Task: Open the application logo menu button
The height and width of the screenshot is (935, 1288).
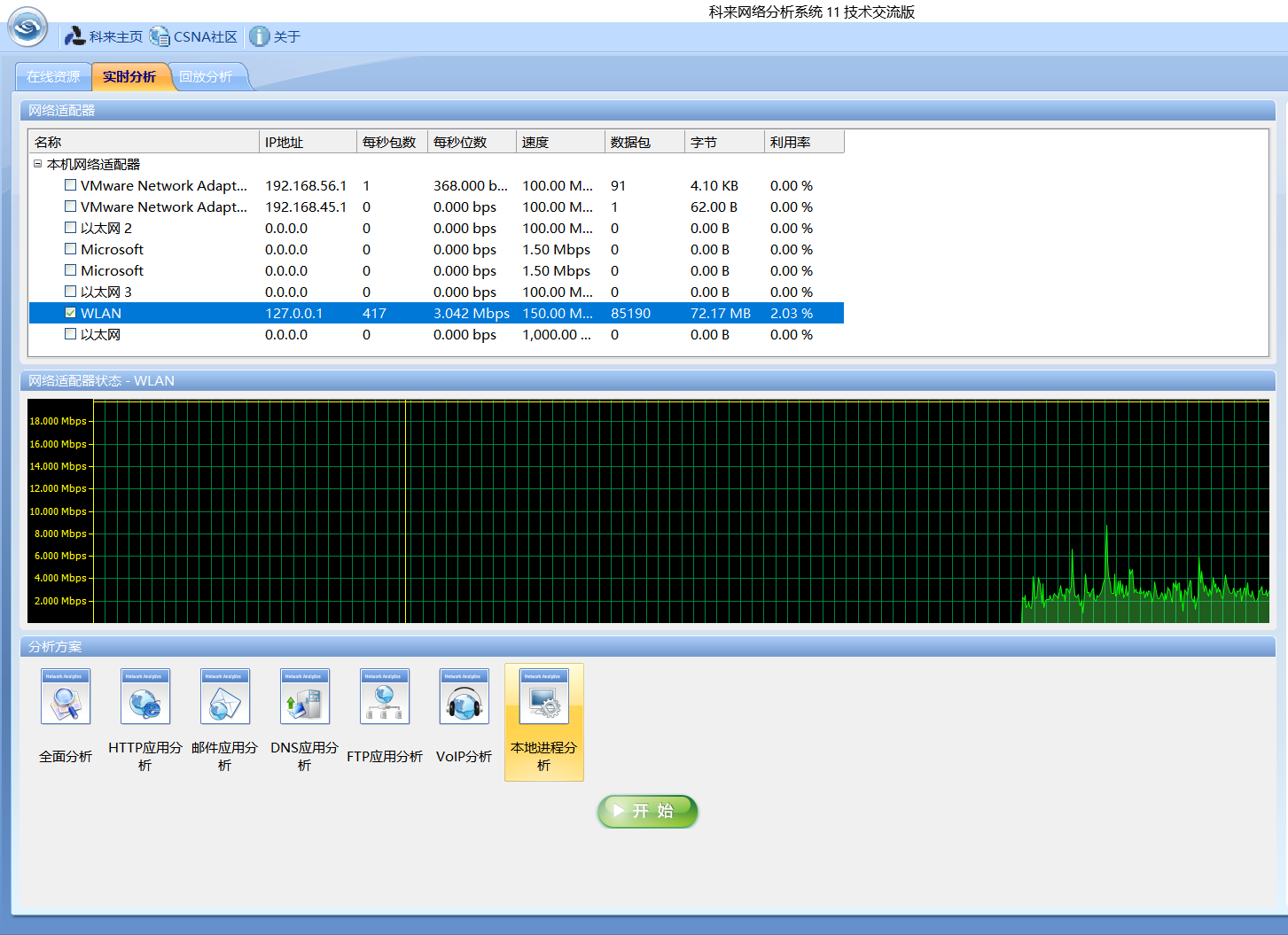Action: pyautogui.click(x=27, y=27)
